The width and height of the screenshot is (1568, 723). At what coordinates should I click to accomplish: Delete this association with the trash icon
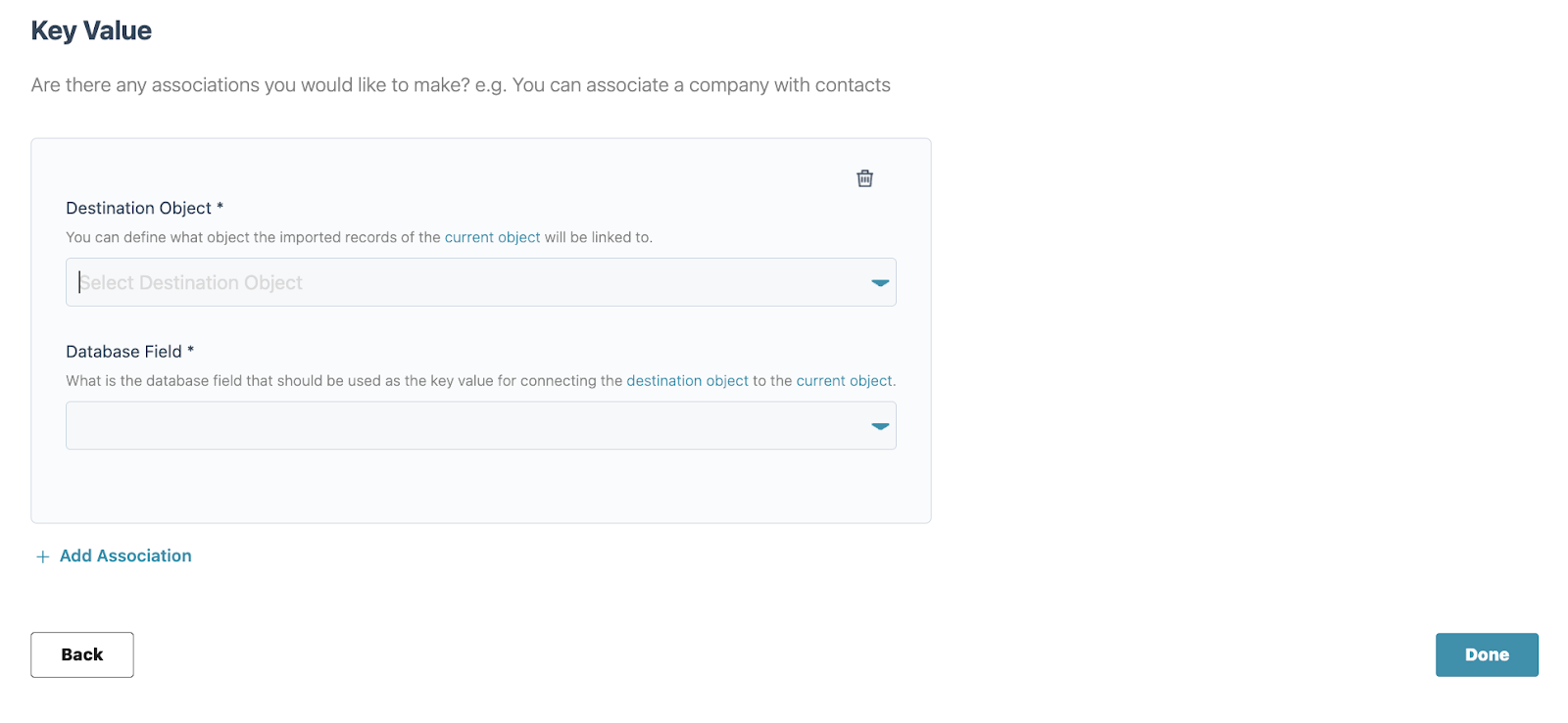point(864,178)
